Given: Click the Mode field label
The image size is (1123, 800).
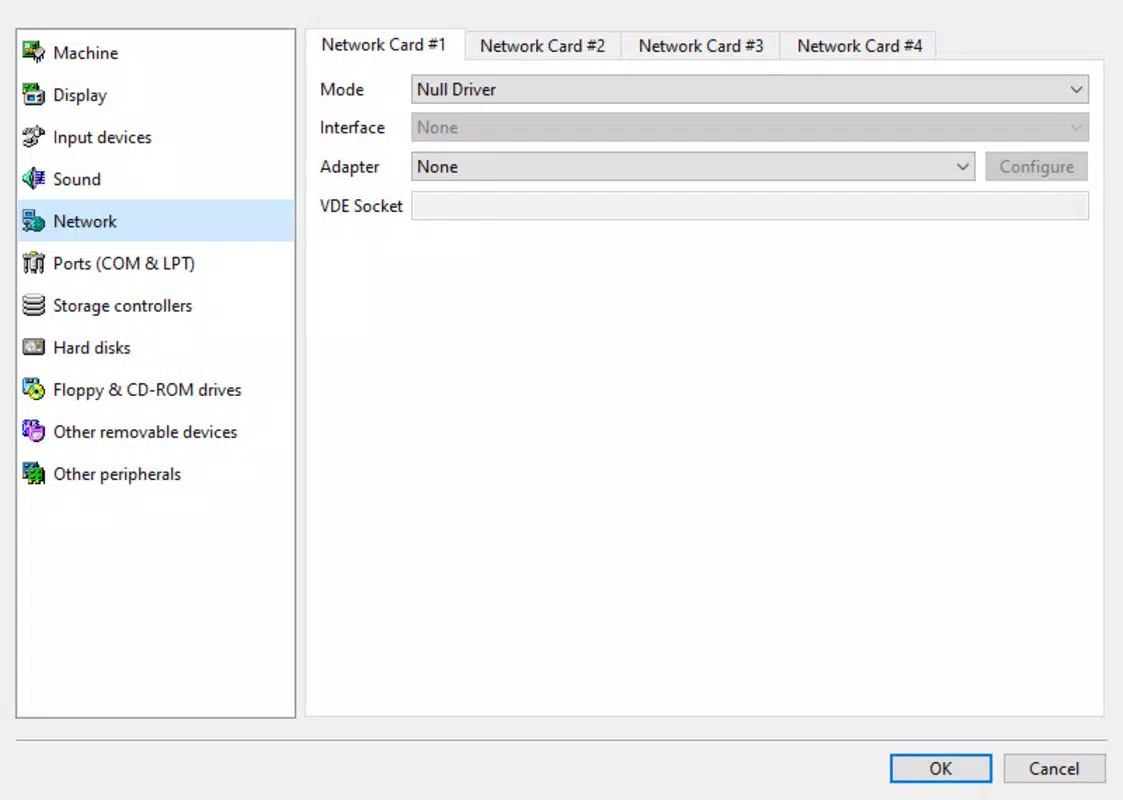Looking at the screenshot, I should click(342, 90).
